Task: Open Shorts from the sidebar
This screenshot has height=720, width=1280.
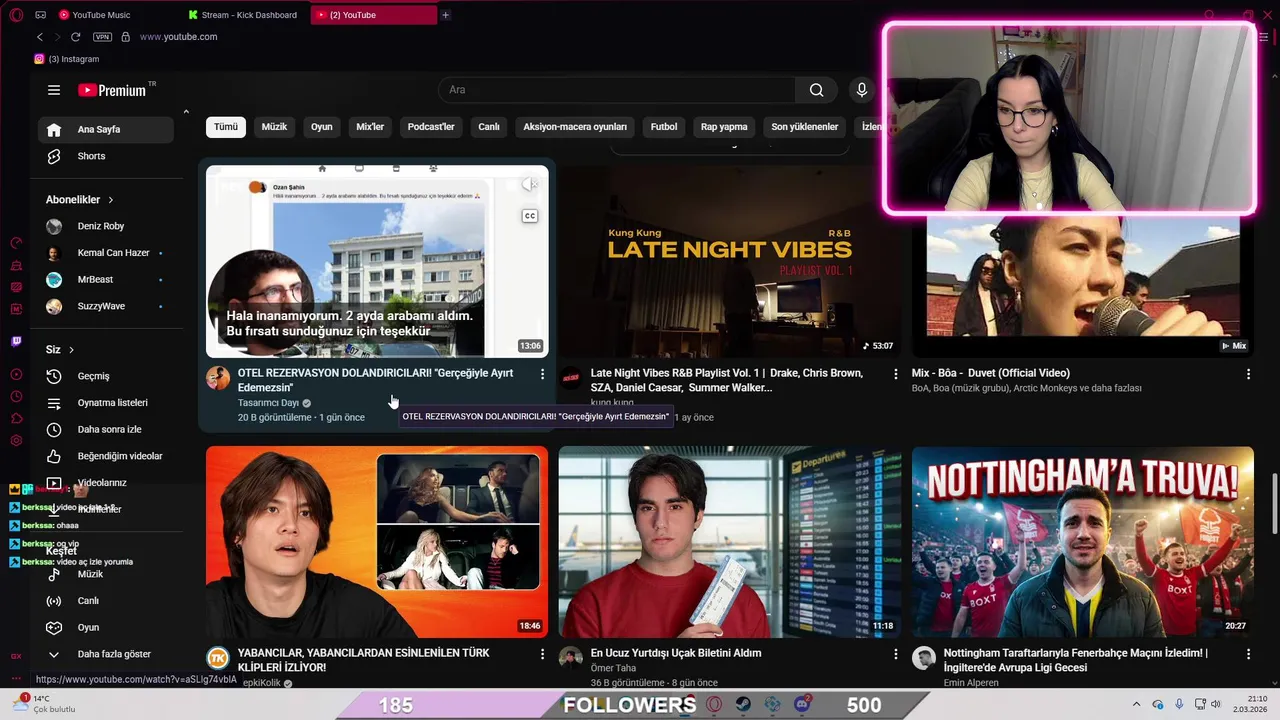Action: coord(105,156)
